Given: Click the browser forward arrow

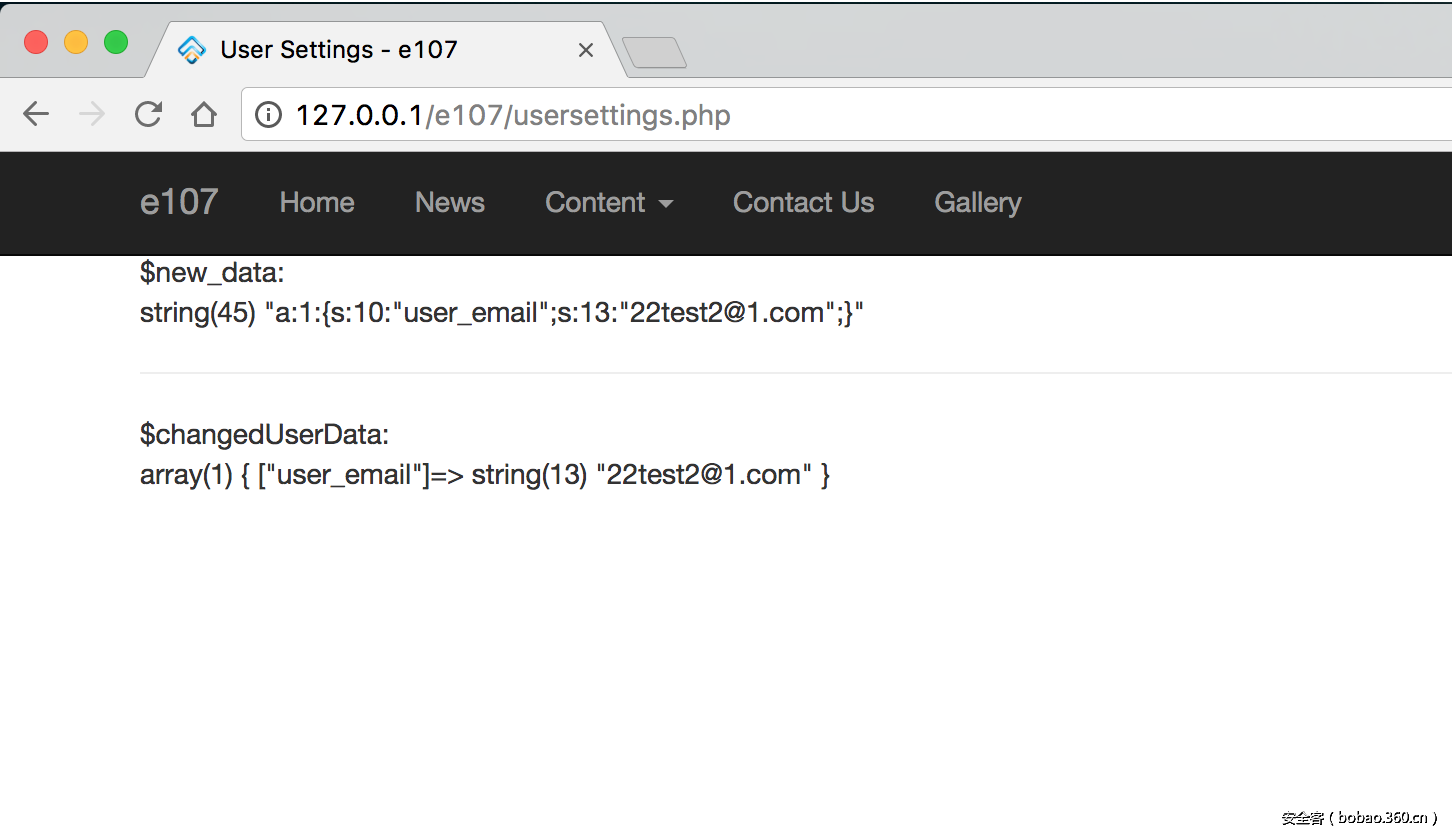Looking at the screenshot, I should pos(92,115).
